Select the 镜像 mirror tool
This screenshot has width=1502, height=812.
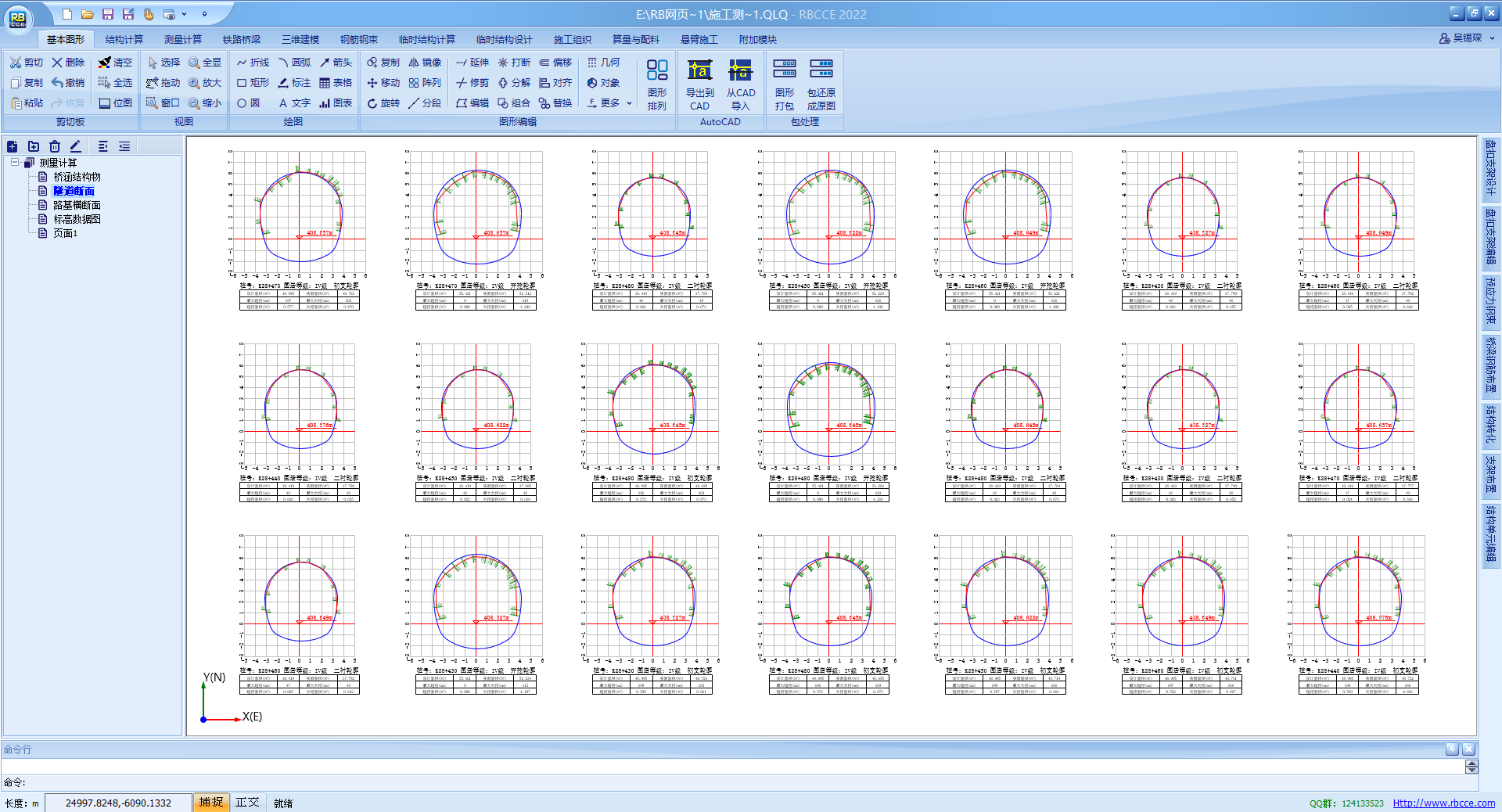[425, 63]
